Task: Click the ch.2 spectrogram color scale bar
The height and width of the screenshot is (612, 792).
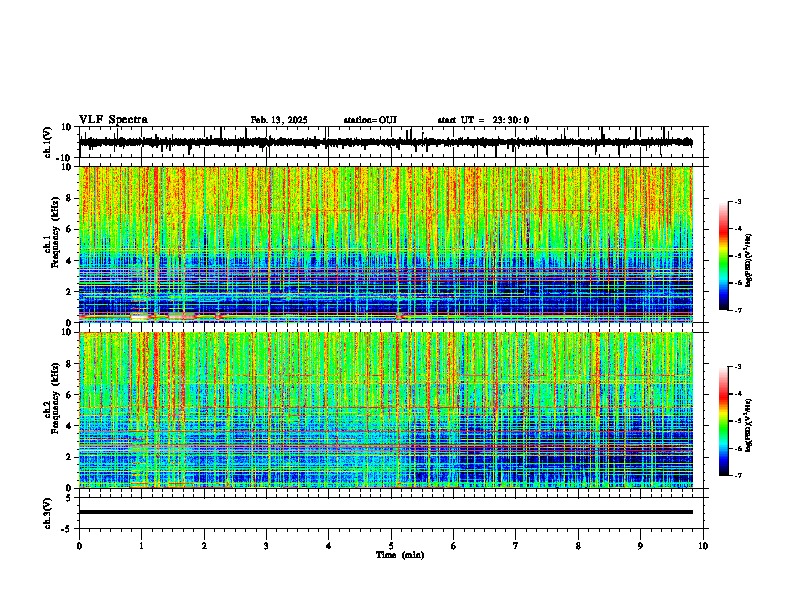Action: (x=724, y=421)
